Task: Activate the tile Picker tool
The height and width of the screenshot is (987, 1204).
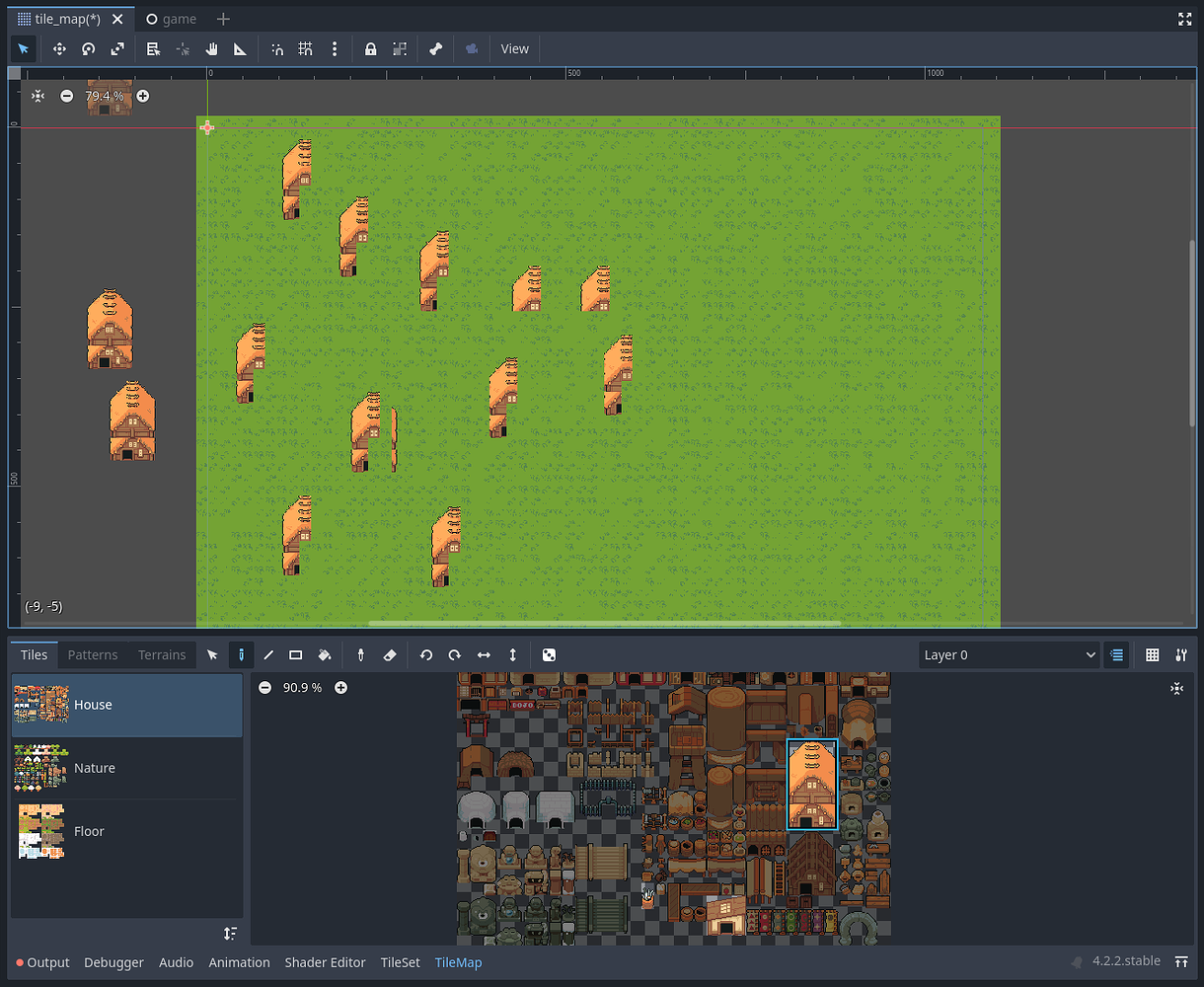Action: 360,654
